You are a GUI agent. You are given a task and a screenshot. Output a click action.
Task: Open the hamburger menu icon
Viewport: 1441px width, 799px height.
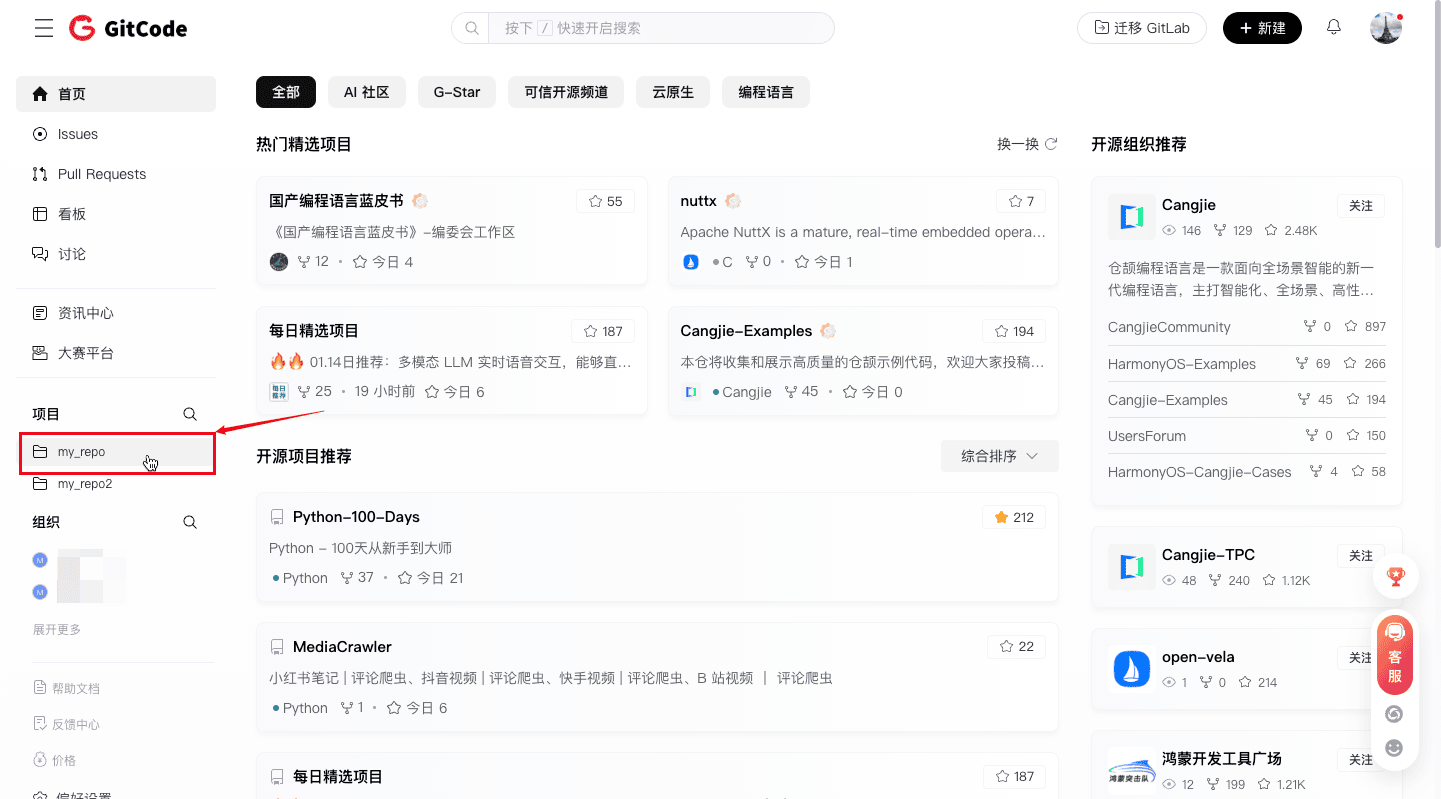[43, 28]
